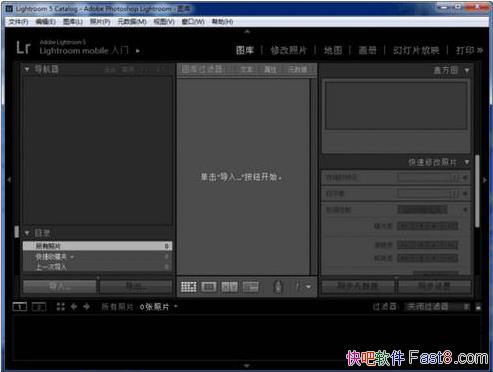Switch to the 画册 Book module
Screen dimensions: 493x372
368,50
